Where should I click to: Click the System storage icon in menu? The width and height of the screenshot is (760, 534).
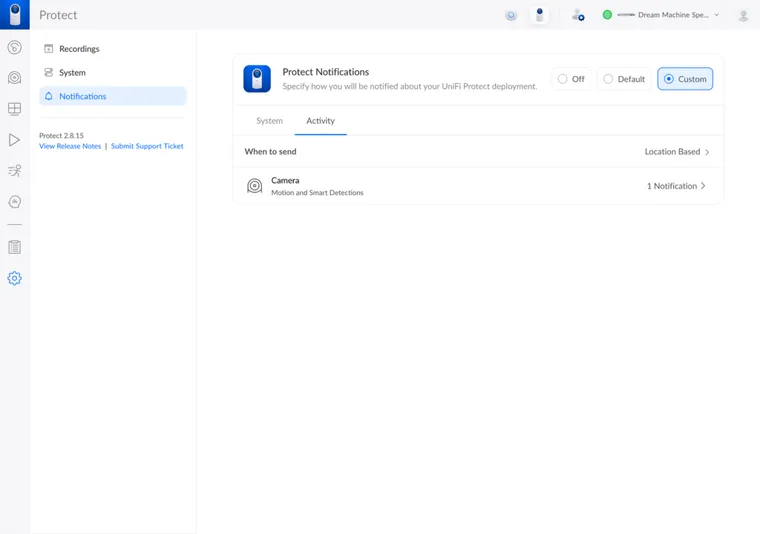pyautogui.click(x=48, y=72)
